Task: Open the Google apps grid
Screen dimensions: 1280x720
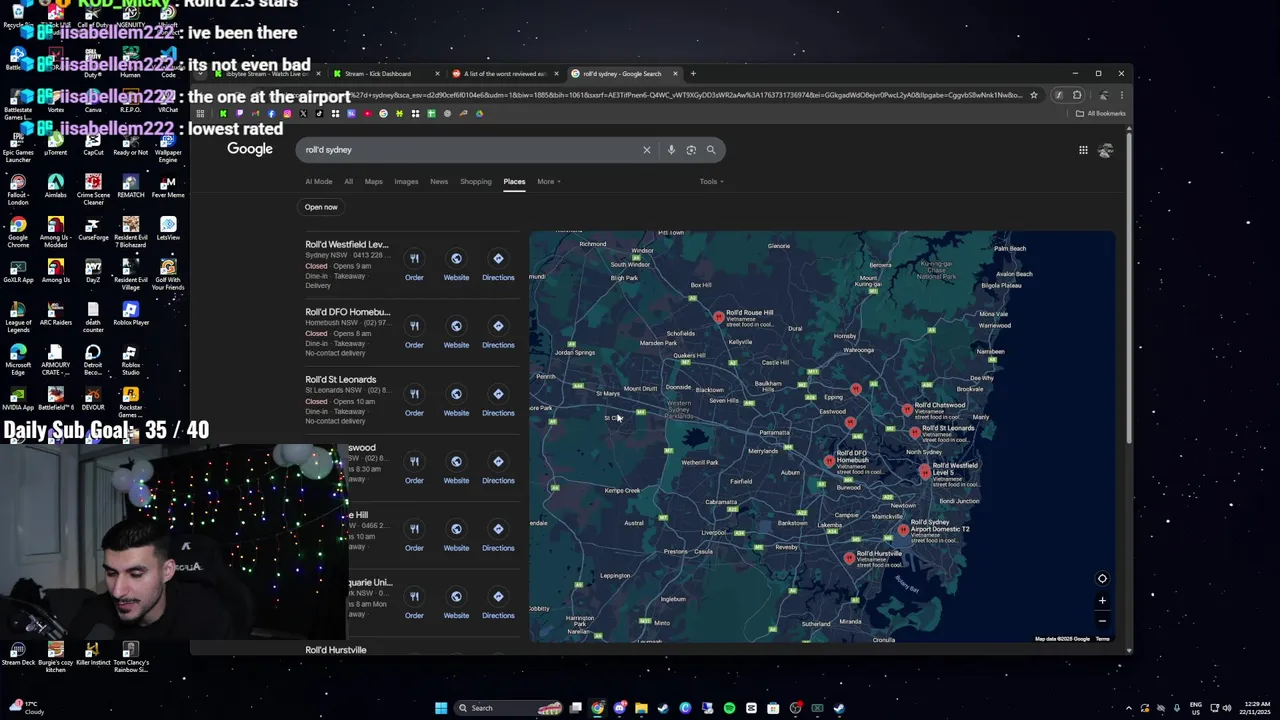Action: 1083,150
